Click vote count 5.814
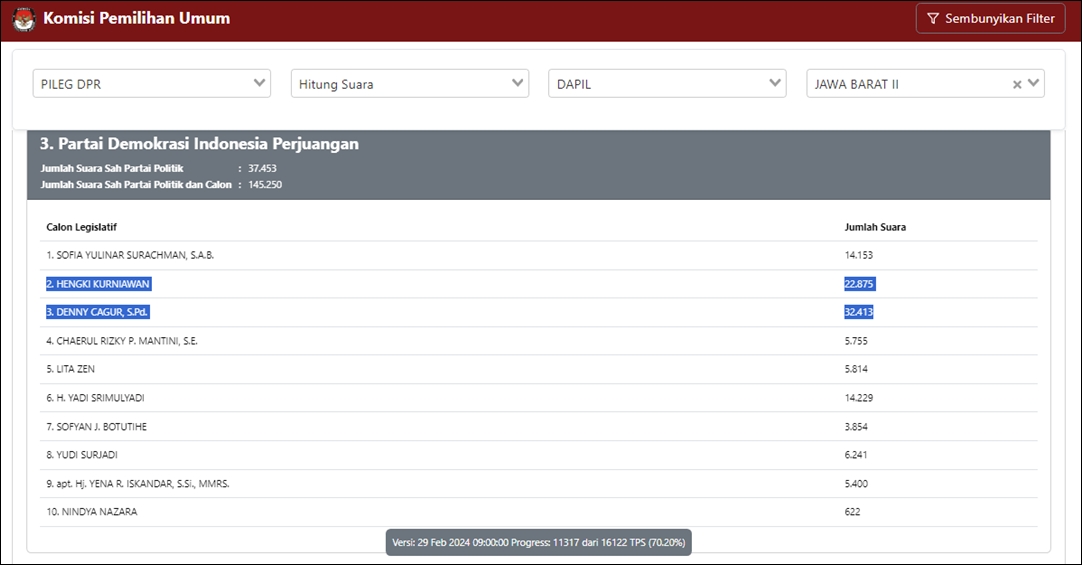 pyautogui.click(x=856, y=369)
